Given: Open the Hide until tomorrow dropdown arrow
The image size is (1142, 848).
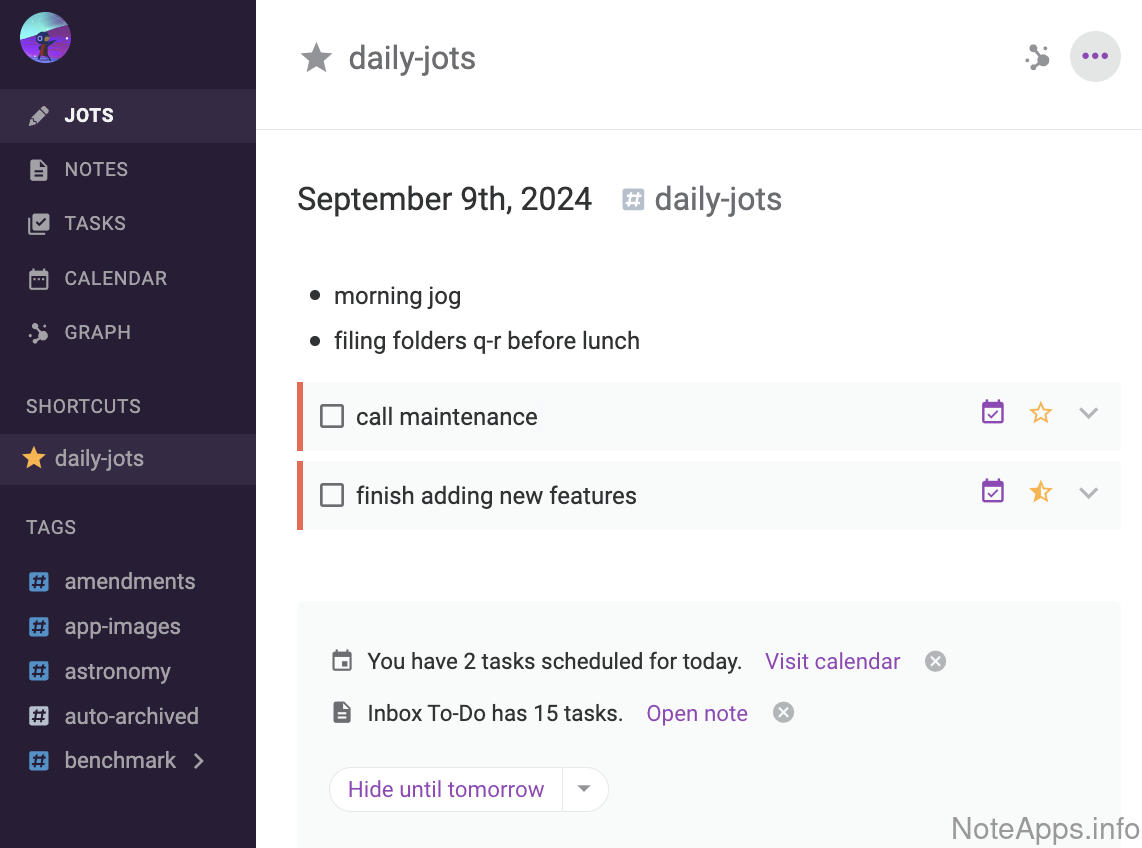Looking at the screenshot, I should click(585, 789).
